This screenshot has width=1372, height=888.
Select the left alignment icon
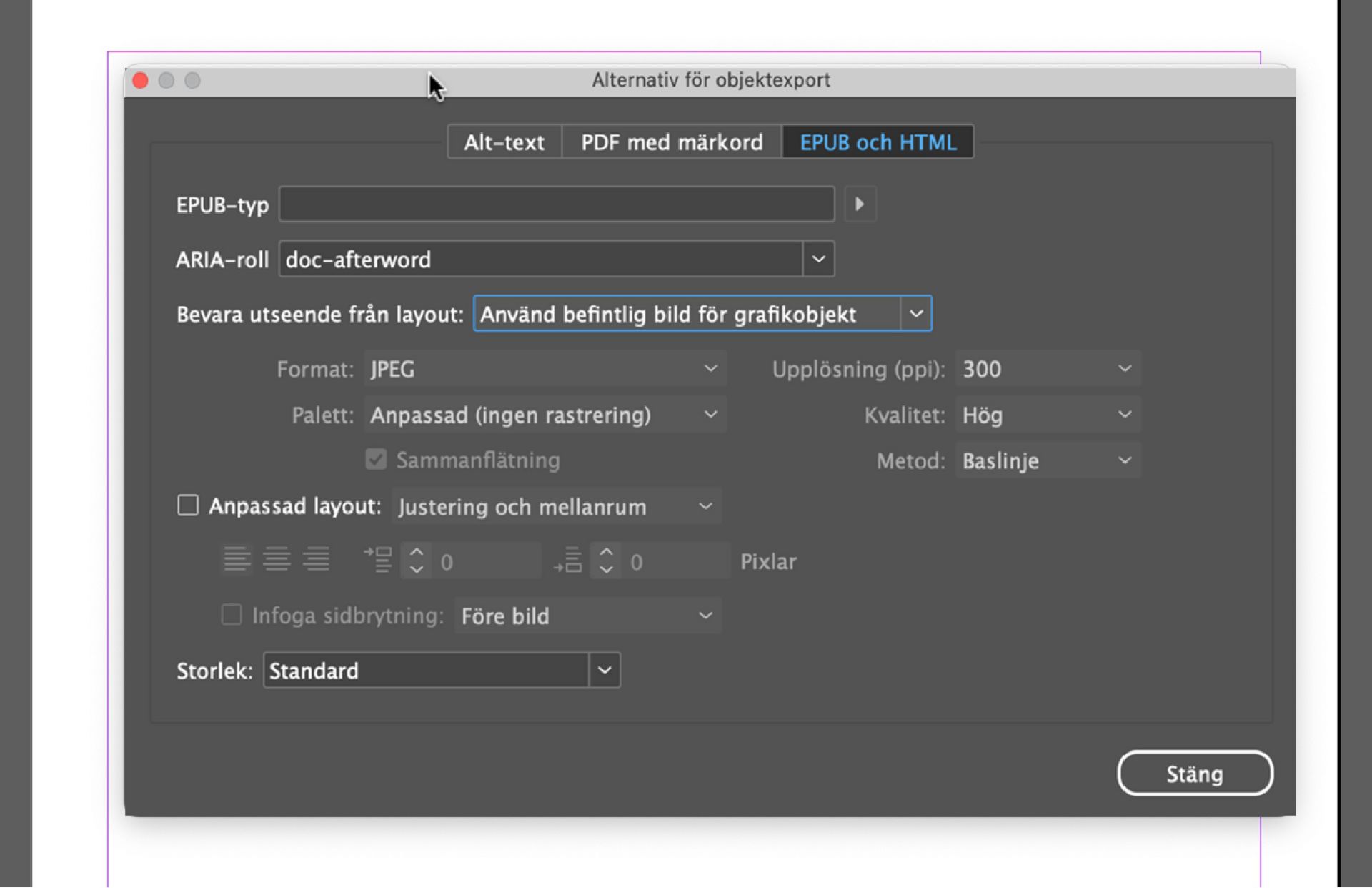pos(238,560)
